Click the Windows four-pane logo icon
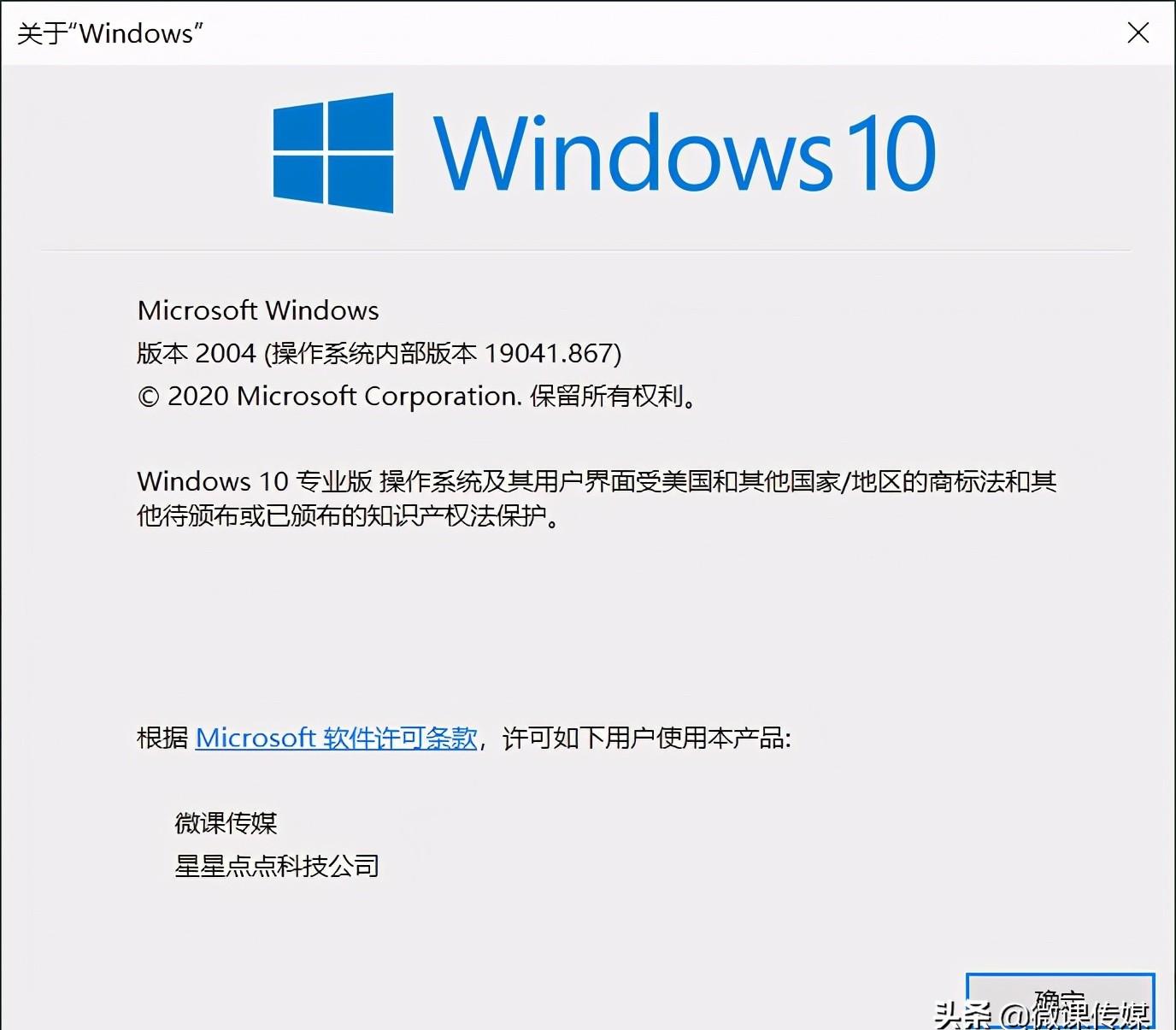This screenshot has height=1030, width=1176. [333, 153]
